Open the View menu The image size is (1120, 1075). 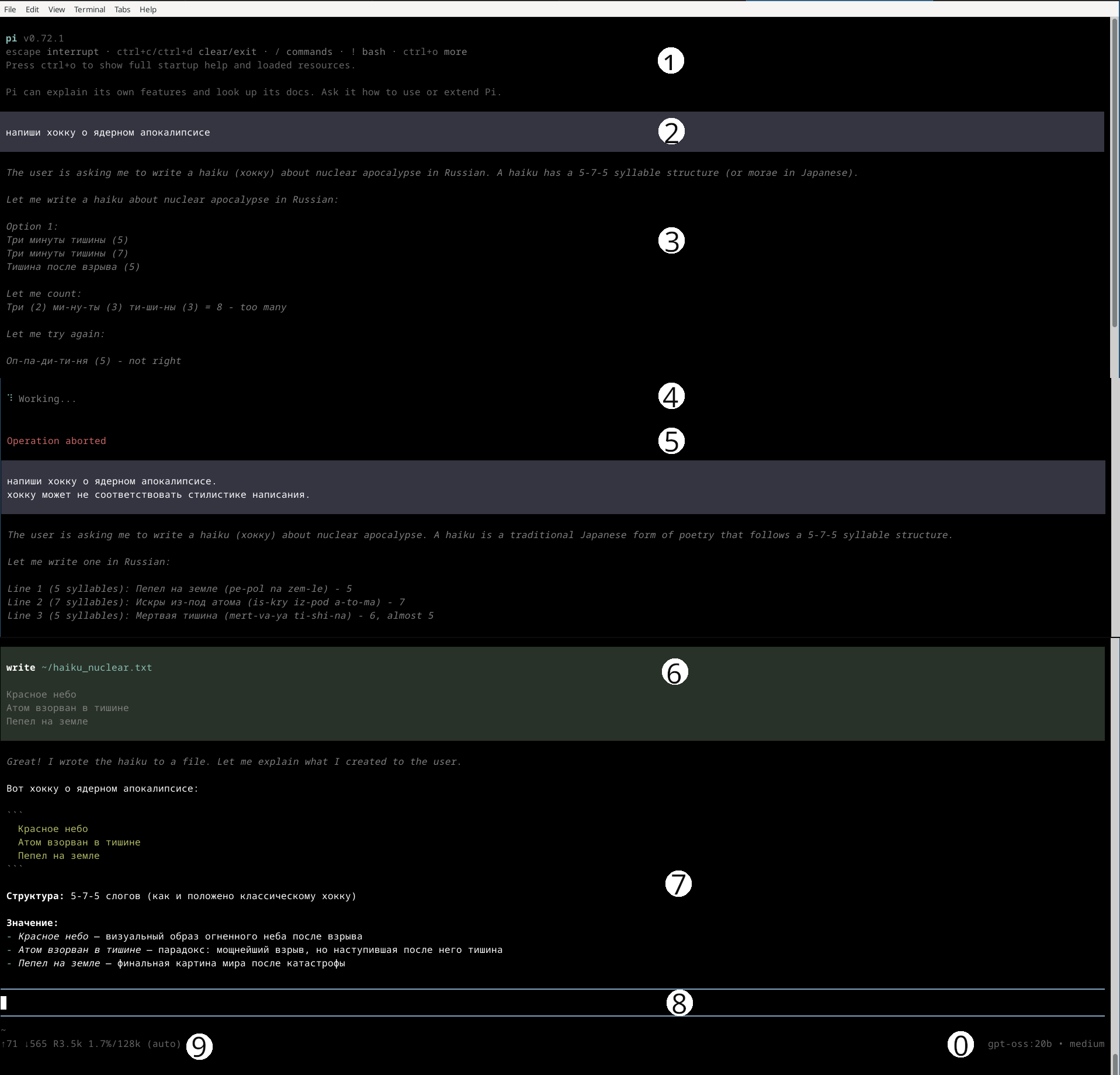pos(57,9)
